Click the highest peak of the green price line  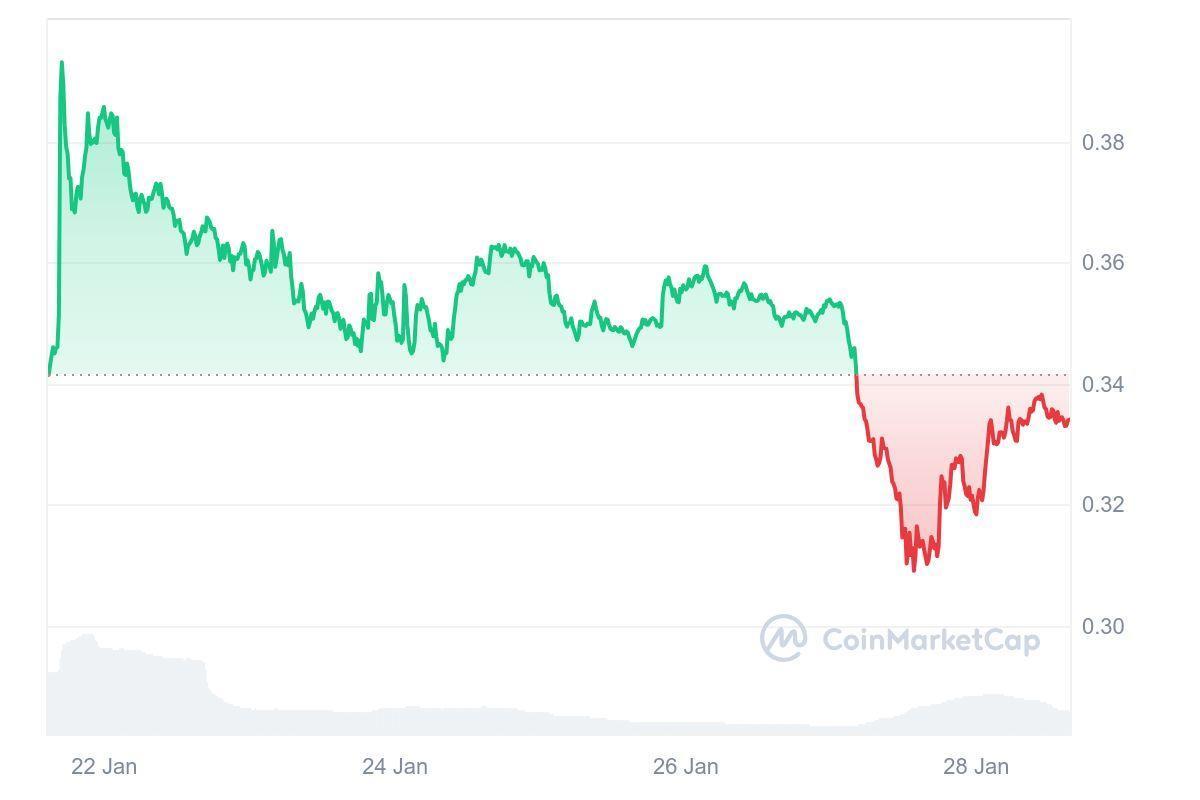[x=62, y=63]
